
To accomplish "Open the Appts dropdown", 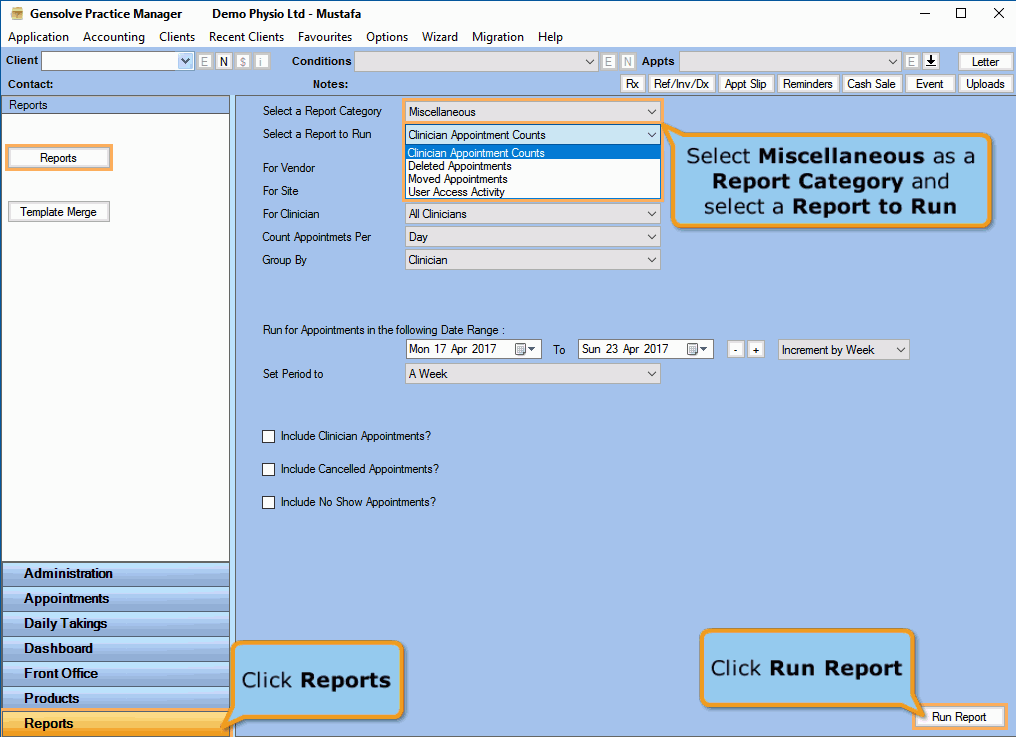I will click(x=893, y=62).
